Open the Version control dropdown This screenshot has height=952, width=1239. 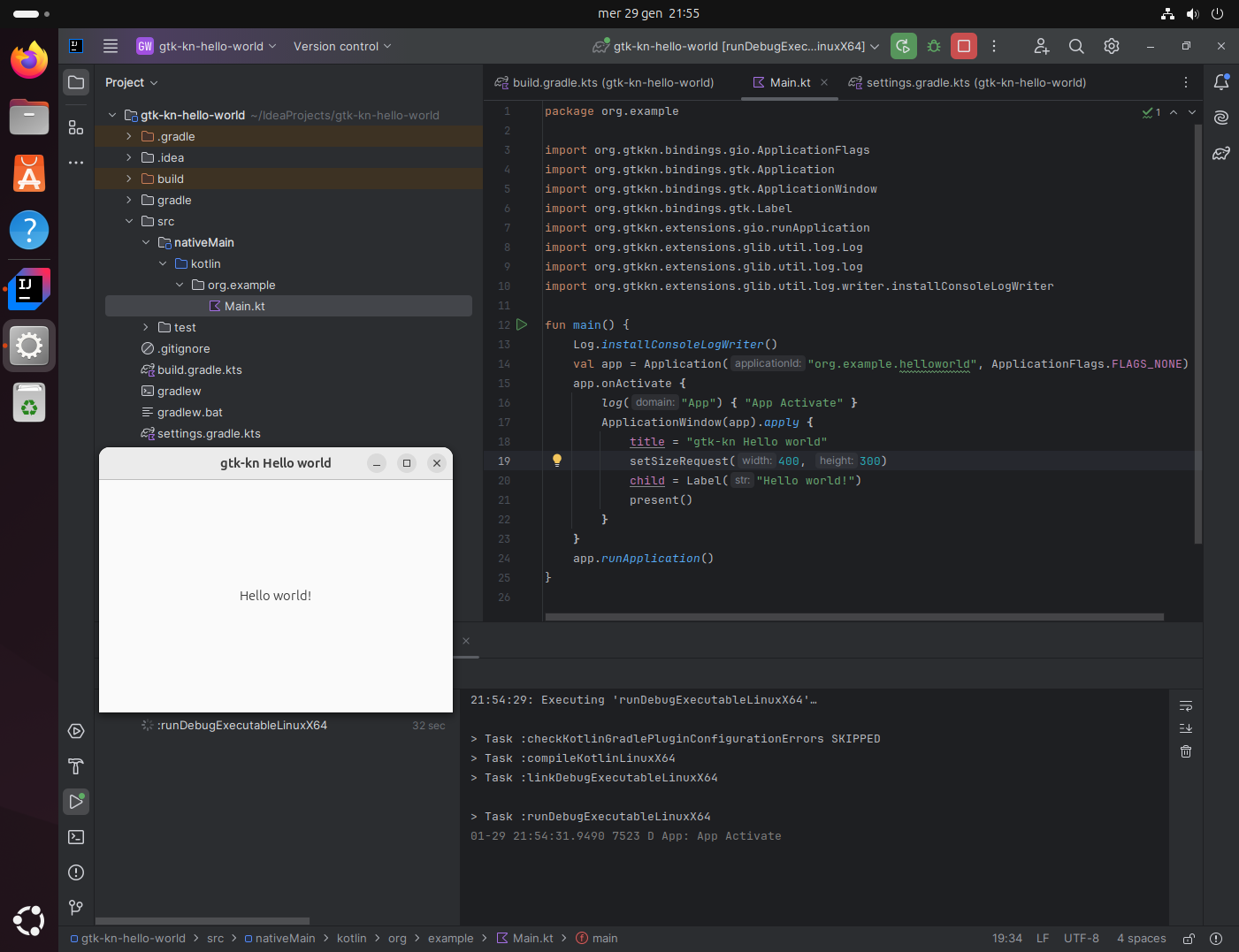tap(342, 46)
